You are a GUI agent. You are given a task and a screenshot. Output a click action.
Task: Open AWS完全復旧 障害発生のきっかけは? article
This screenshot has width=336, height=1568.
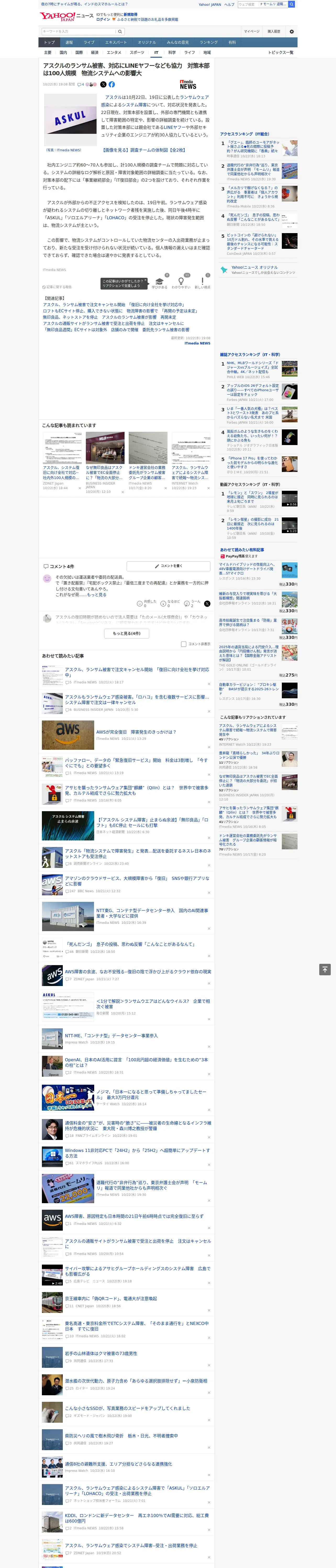136,732
